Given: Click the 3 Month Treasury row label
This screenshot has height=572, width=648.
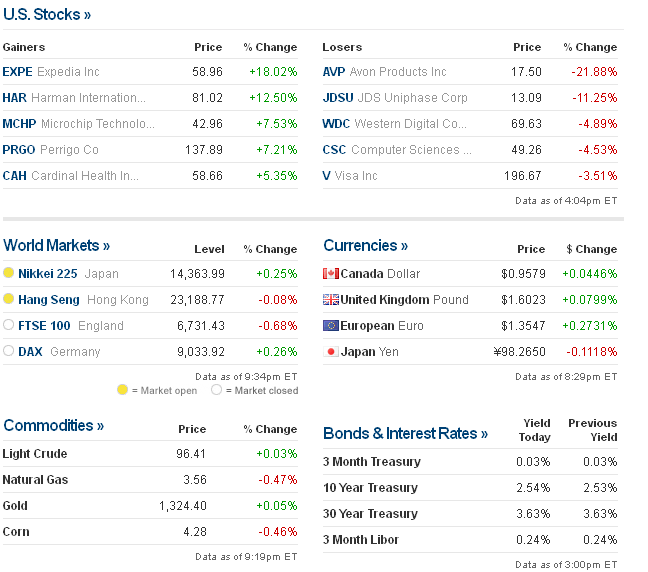Looking at the screenshot, I should click(x=372, y=462).
